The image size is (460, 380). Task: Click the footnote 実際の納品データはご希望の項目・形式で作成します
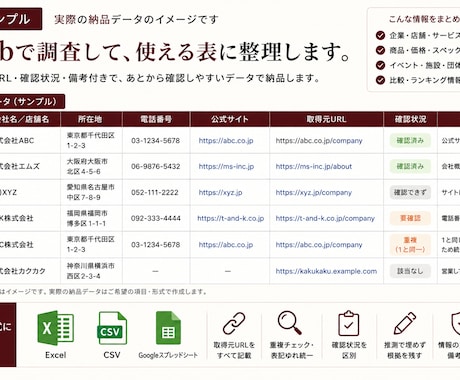coord(128,292)
